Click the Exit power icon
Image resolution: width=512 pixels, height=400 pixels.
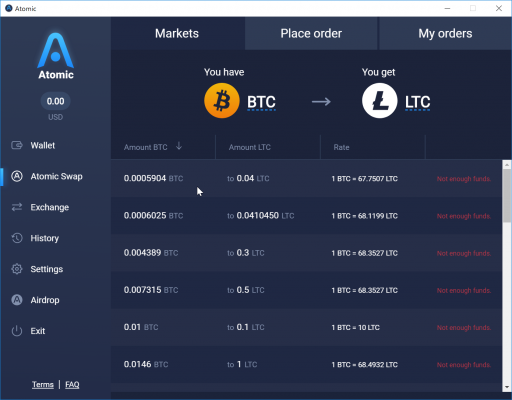tap(17, 331)
